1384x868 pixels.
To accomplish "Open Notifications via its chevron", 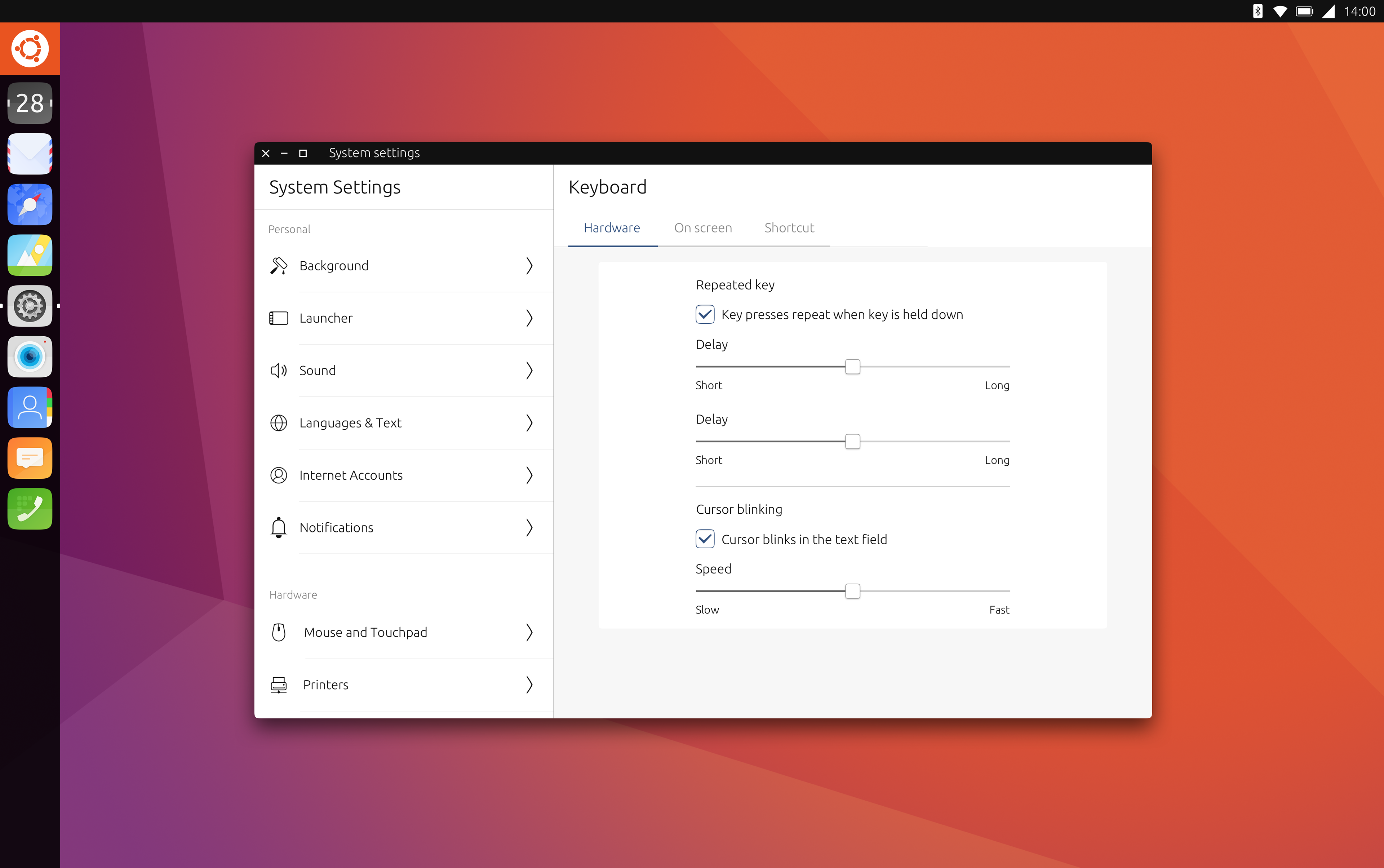I will (529, 528).
